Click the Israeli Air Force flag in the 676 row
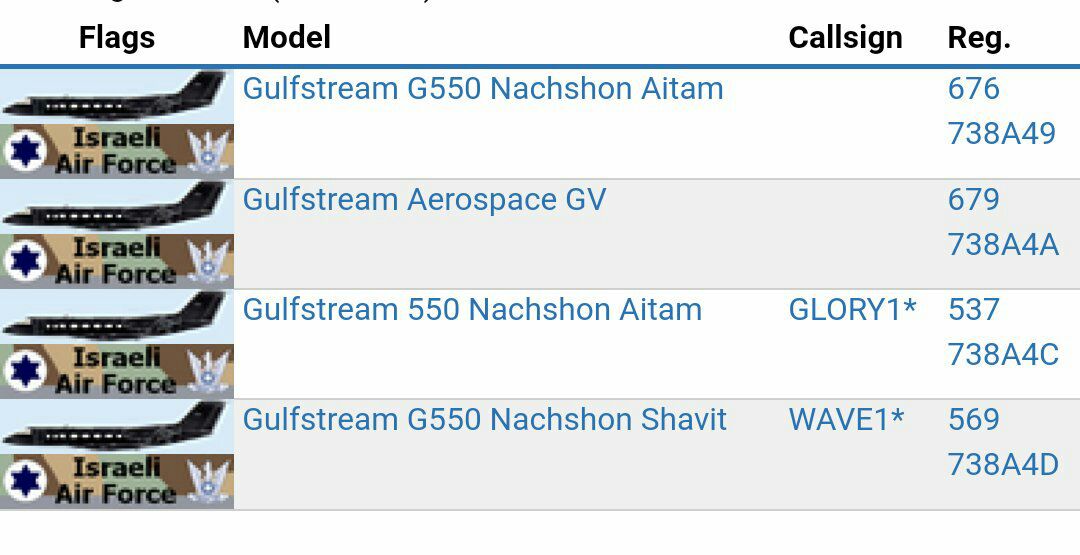Image resolution: width=1080 pixels, height=555 pixels. (117, 151)
